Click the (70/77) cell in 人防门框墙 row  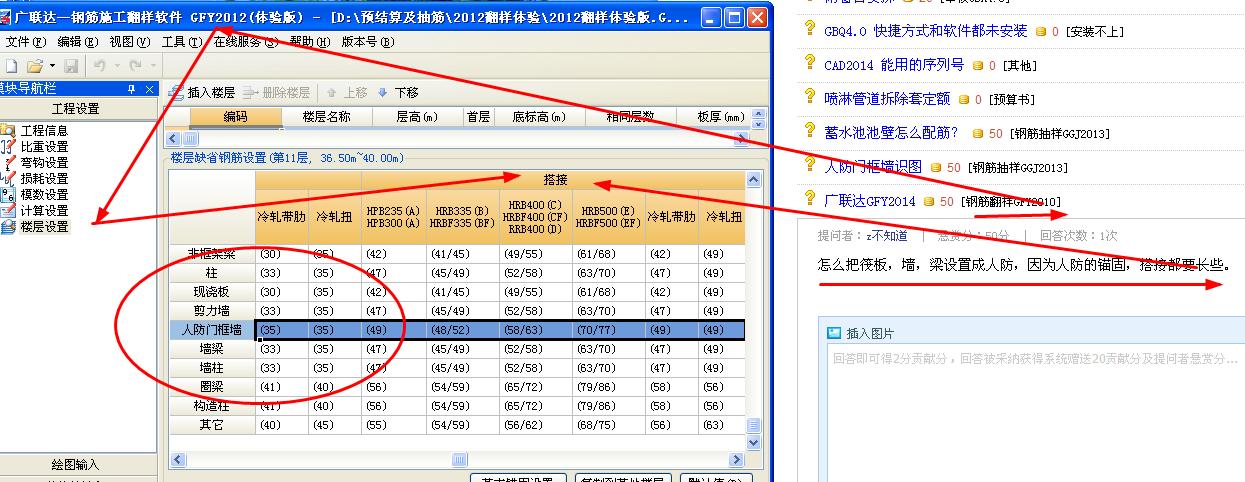click(609, 330)
